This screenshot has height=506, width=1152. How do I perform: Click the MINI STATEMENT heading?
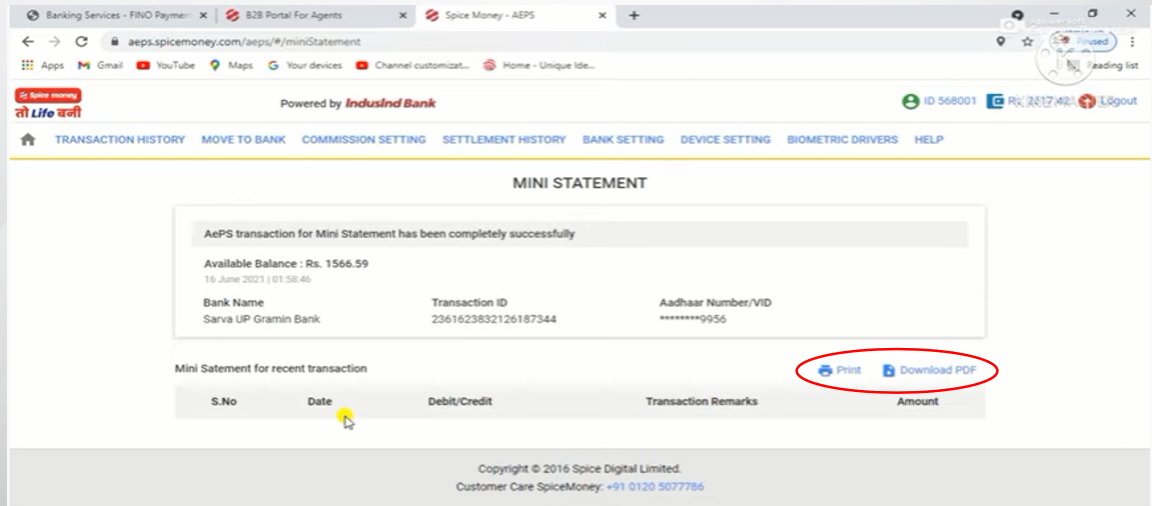[580, 184]
